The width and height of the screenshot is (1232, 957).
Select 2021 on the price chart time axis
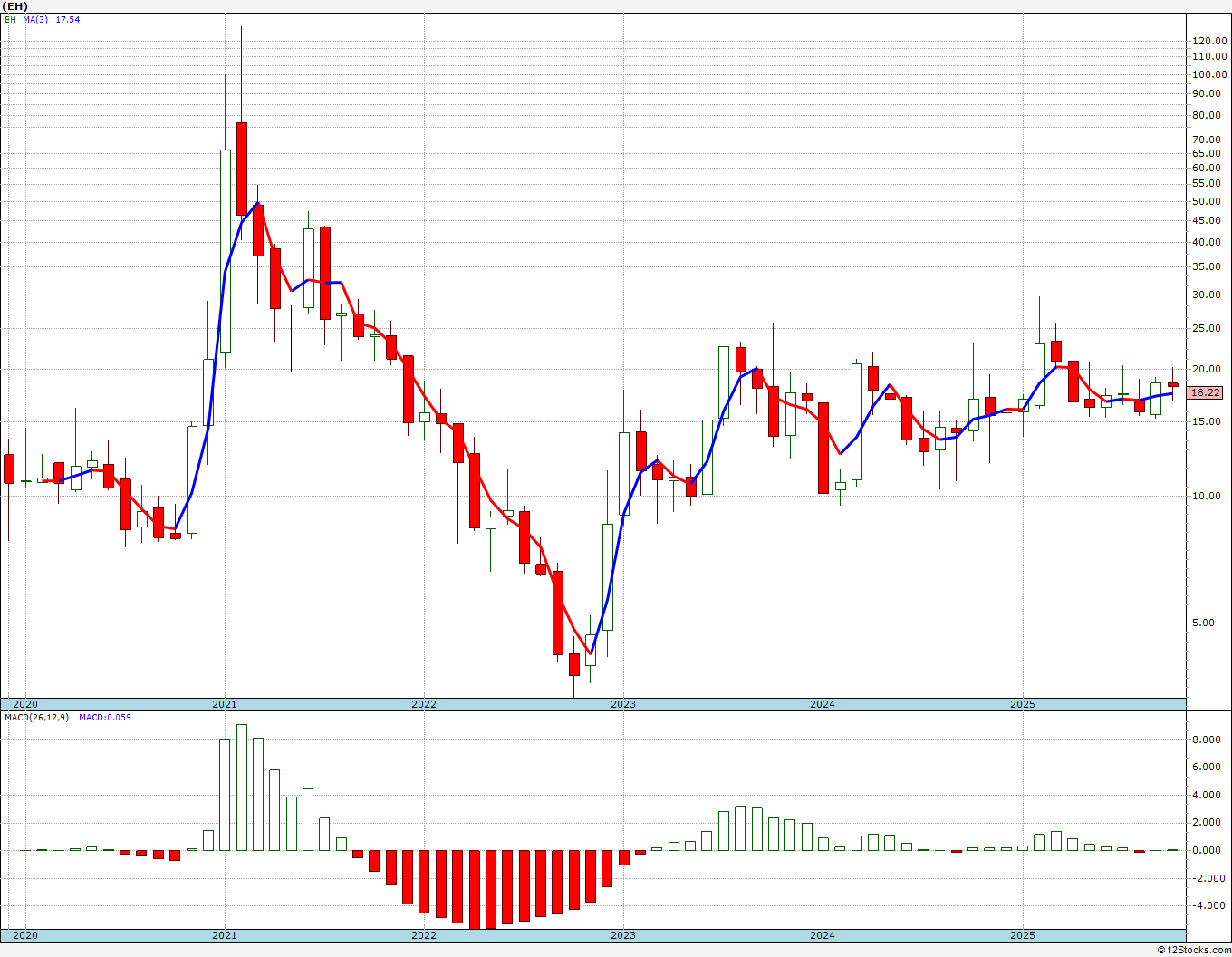[x=225, y=704]
